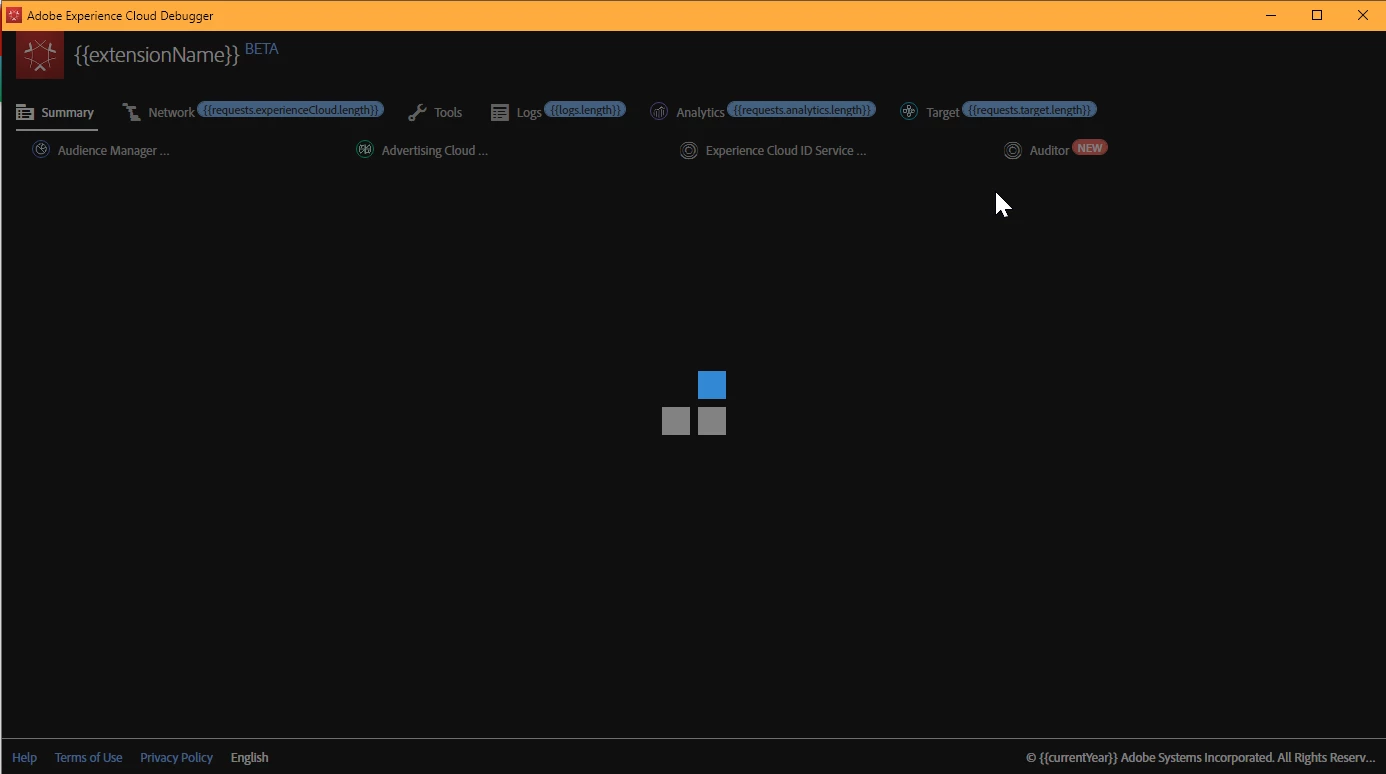The image size is (1386, 774).
Task: Open the Auditor tab
Action: (1049, 151)
